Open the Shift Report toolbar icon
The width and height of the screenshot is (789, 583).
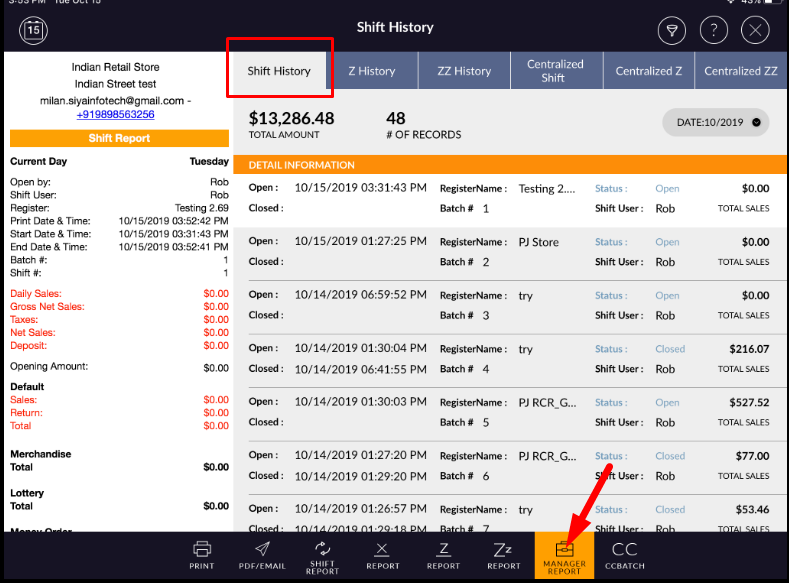[x=322, y=557]
